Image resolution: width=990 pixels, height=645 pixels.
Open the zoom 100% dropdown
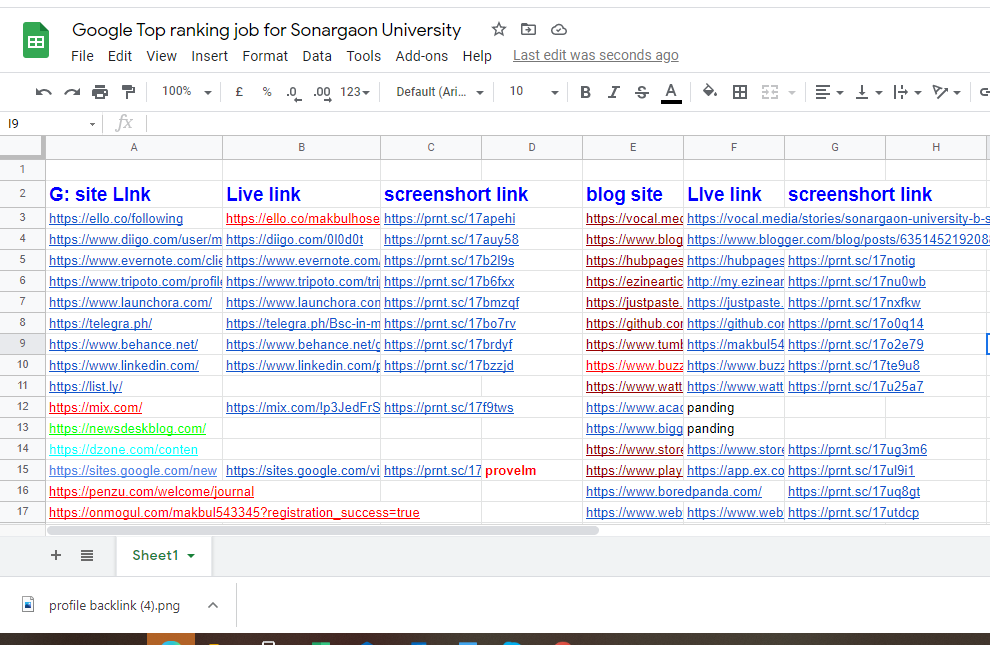(186, 92)
